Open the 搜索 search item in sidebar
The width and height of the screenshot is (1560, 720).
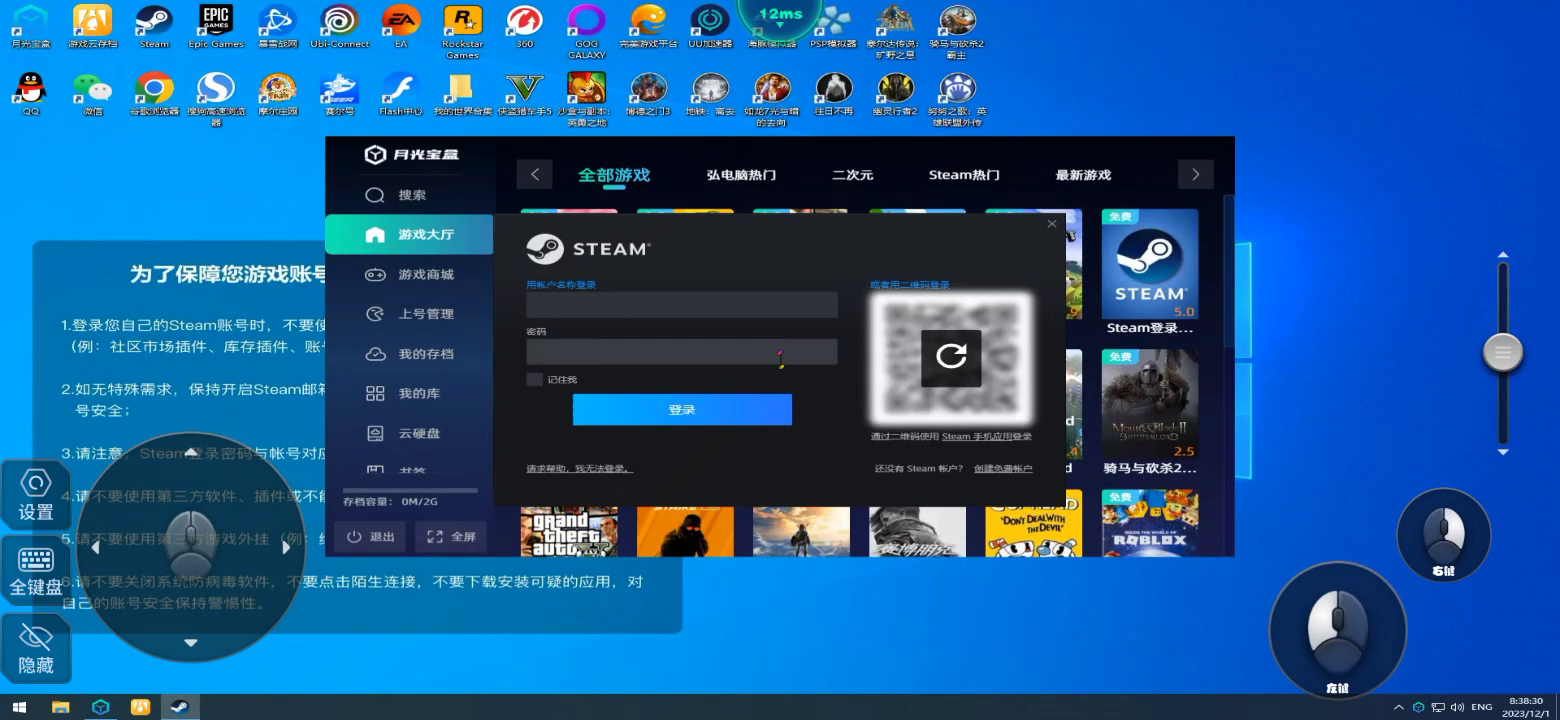(x=410, y=195)
